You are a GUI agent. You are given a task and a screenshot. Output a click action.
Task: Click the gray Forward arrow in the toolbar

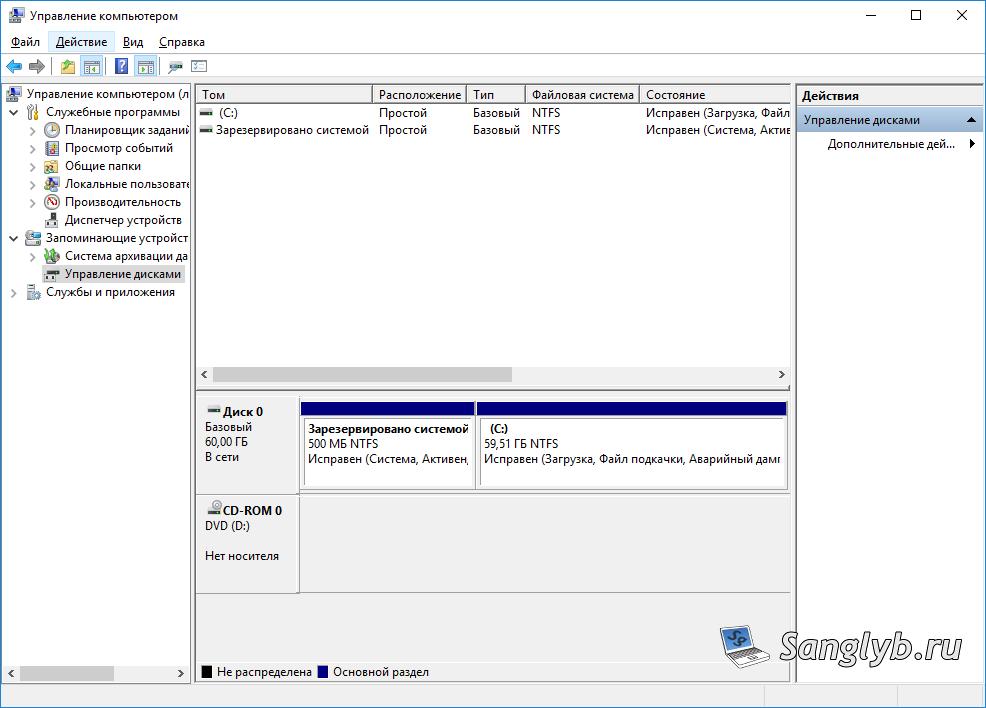[37, 66]
